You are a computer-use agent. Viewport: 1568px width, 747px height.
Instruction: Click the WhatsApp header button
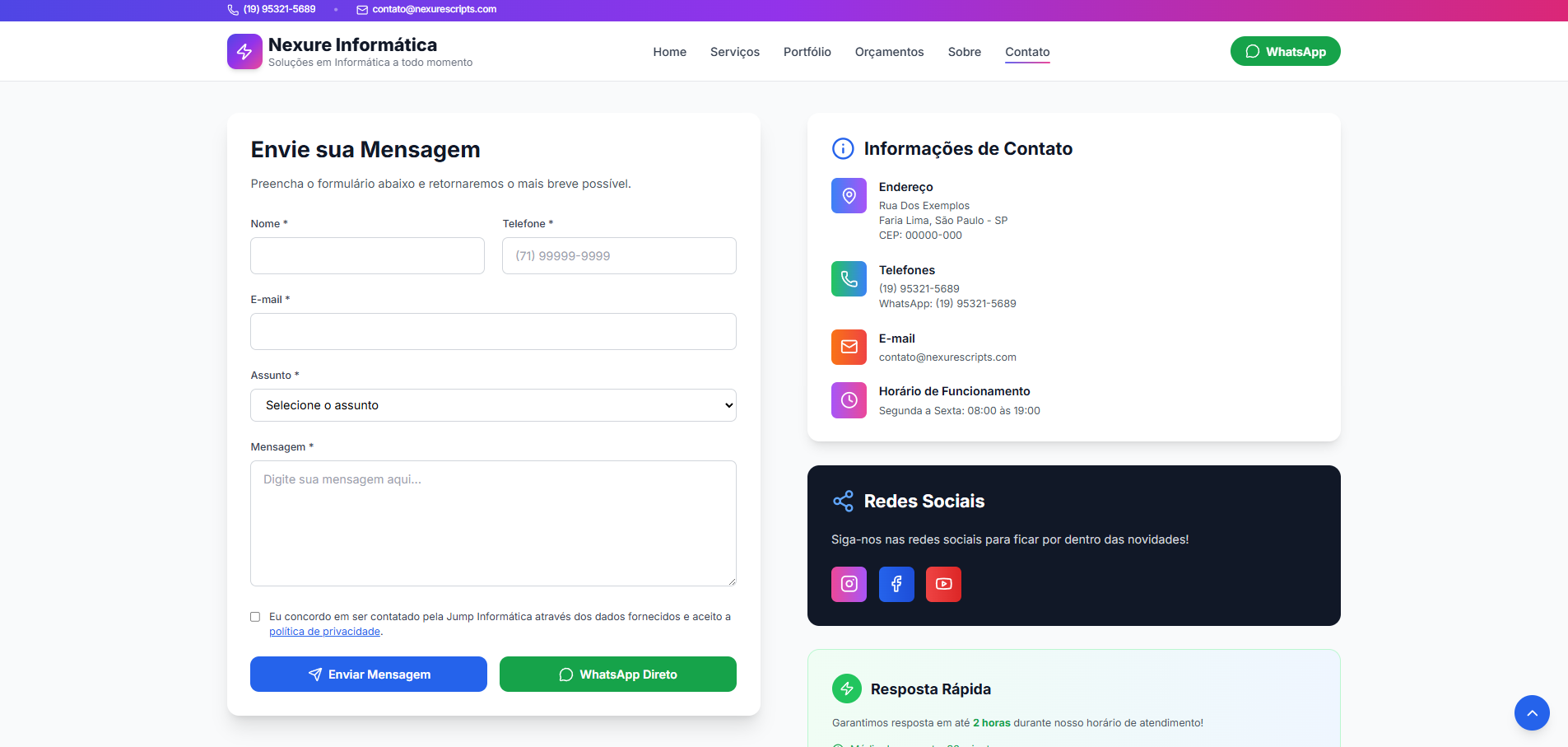pyautogui.click(x=1285, y=51)
